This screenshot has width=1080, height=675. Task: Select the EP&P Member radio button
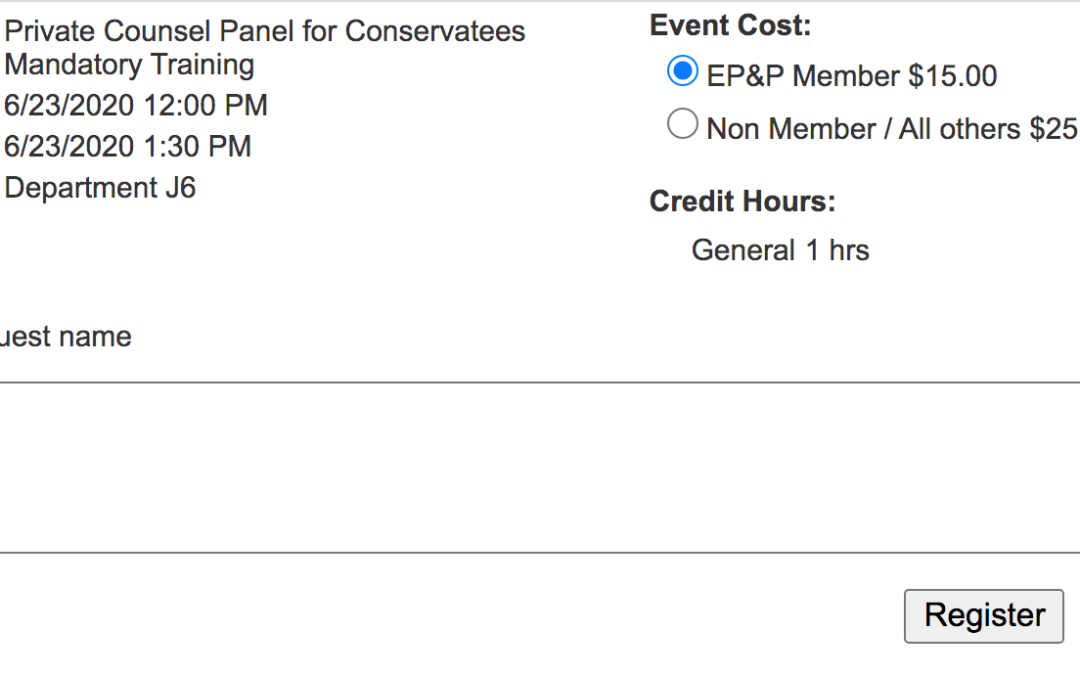682,72
